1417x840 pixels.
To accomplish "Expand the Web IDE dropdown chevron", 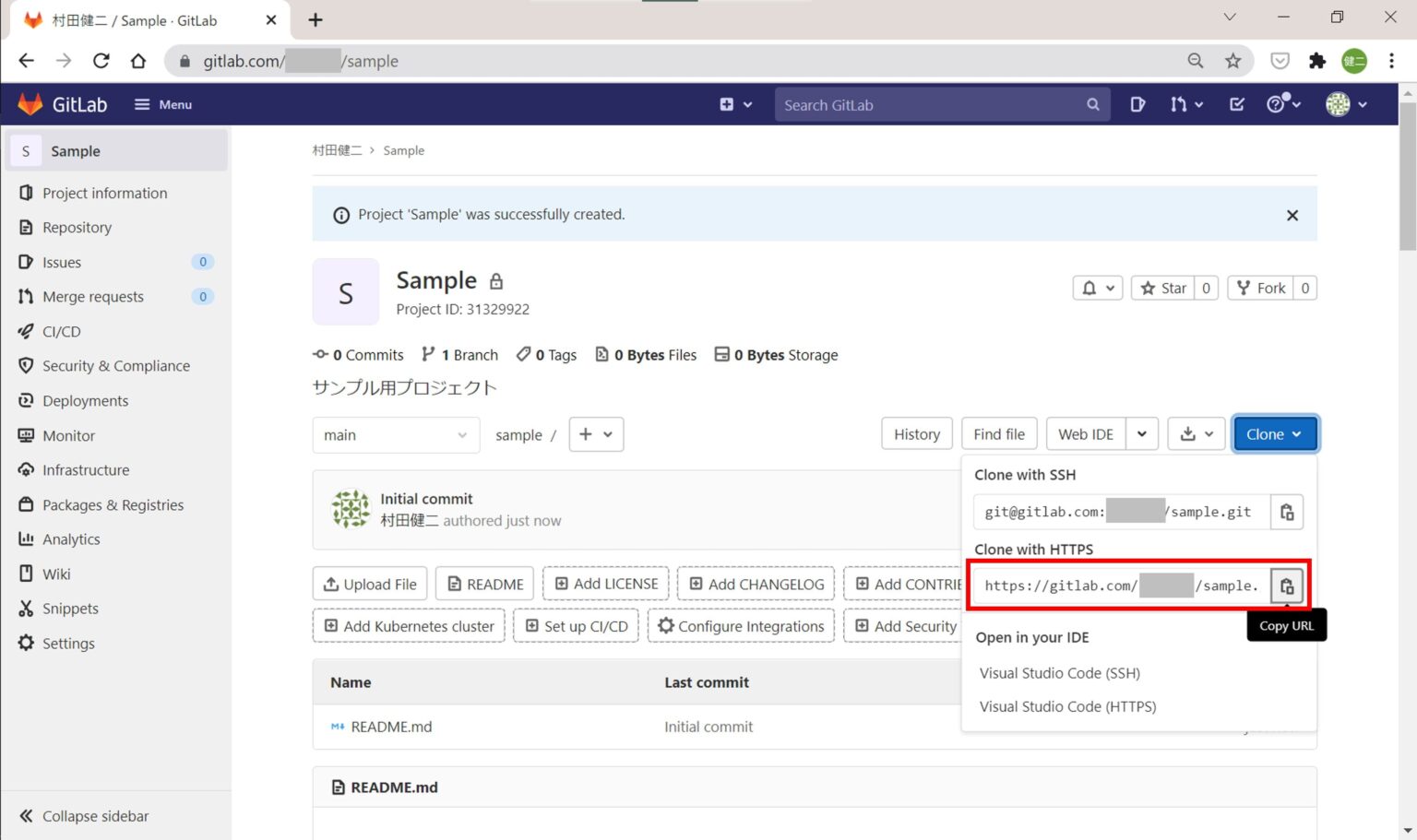I will pyautogui.click(x=1142, y=433).
